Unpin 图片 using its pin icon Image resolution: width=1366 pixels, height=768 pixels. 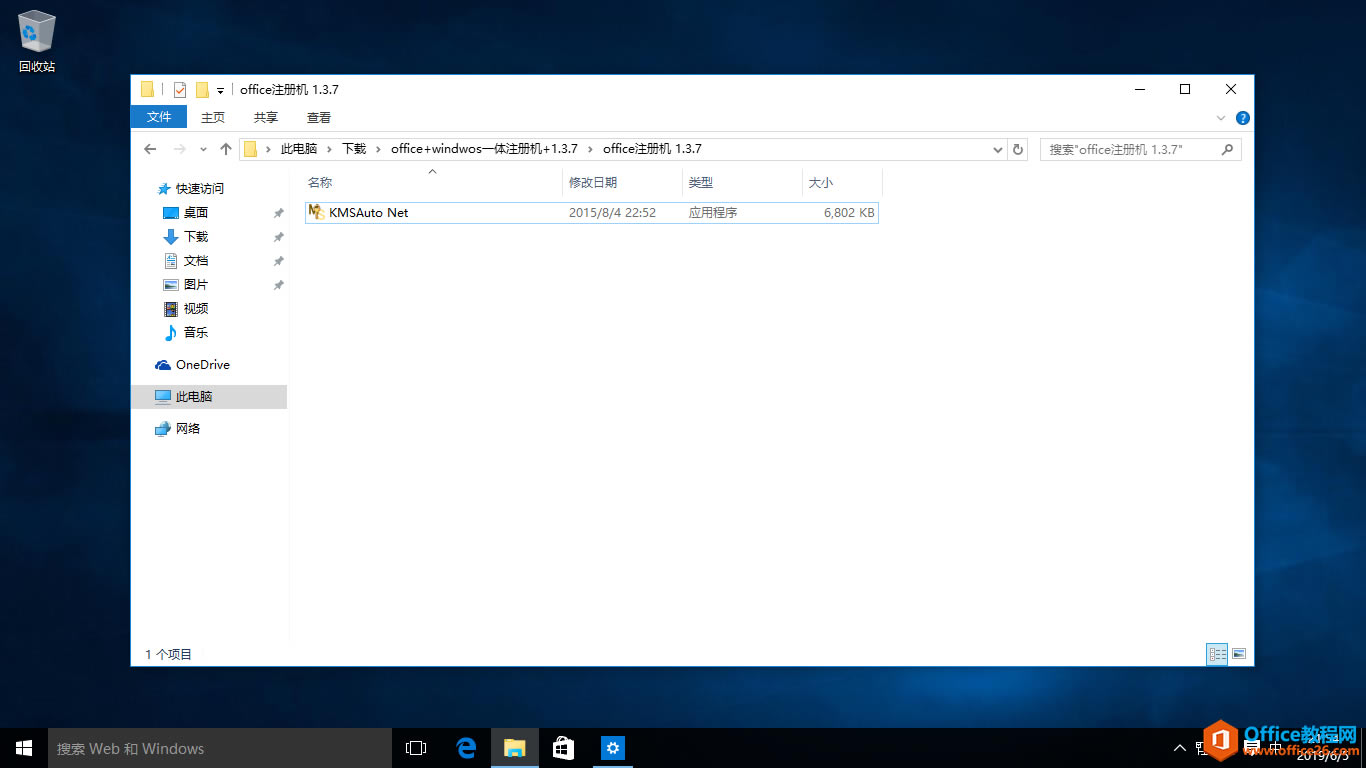pyautogui.click(x=278, y=285)
